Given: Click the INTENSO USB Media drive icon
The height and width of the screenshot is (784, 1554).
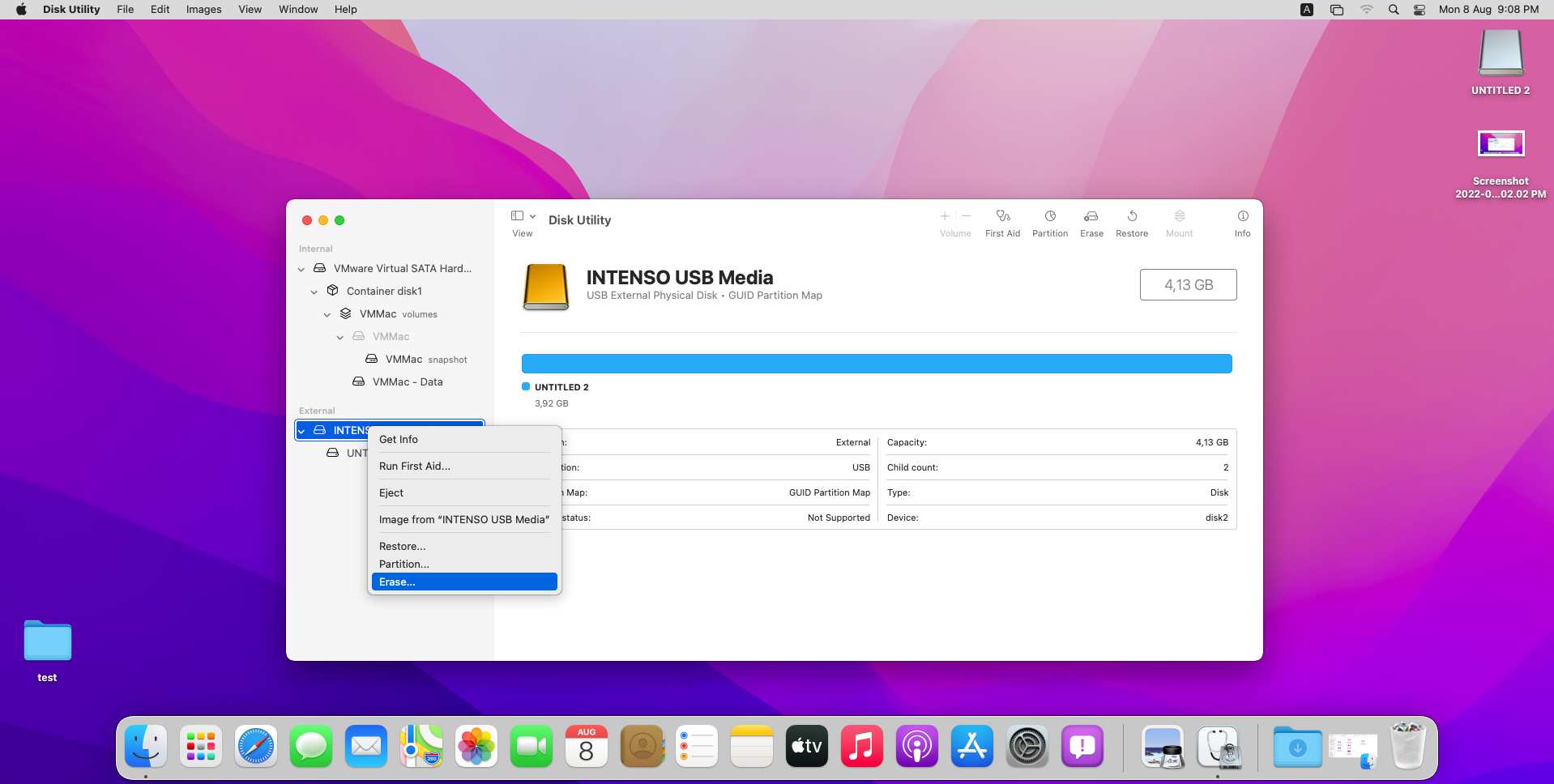Looking at the screenshot, I should point(546,287).
